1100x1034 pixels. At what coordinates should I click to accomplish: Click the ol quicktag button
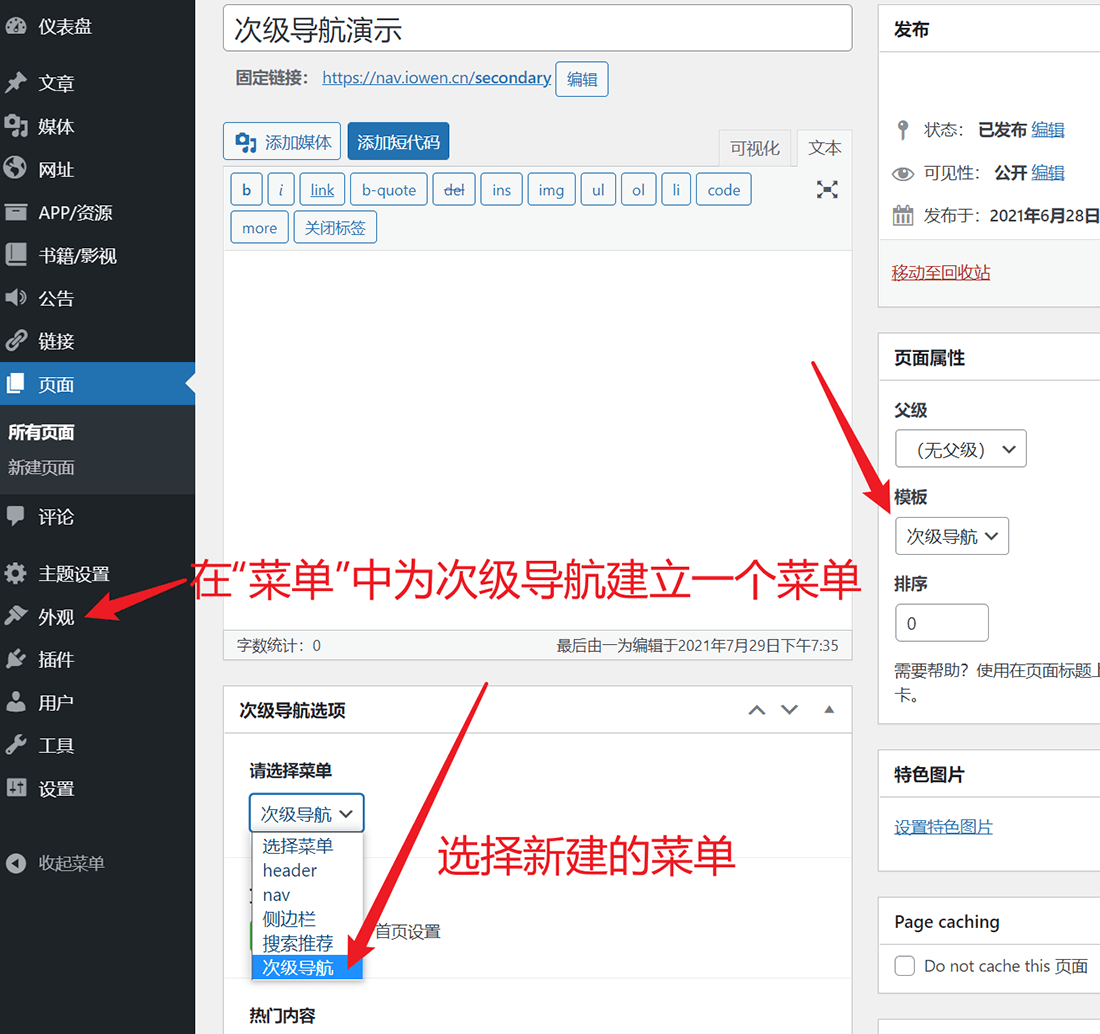[638, 189]
